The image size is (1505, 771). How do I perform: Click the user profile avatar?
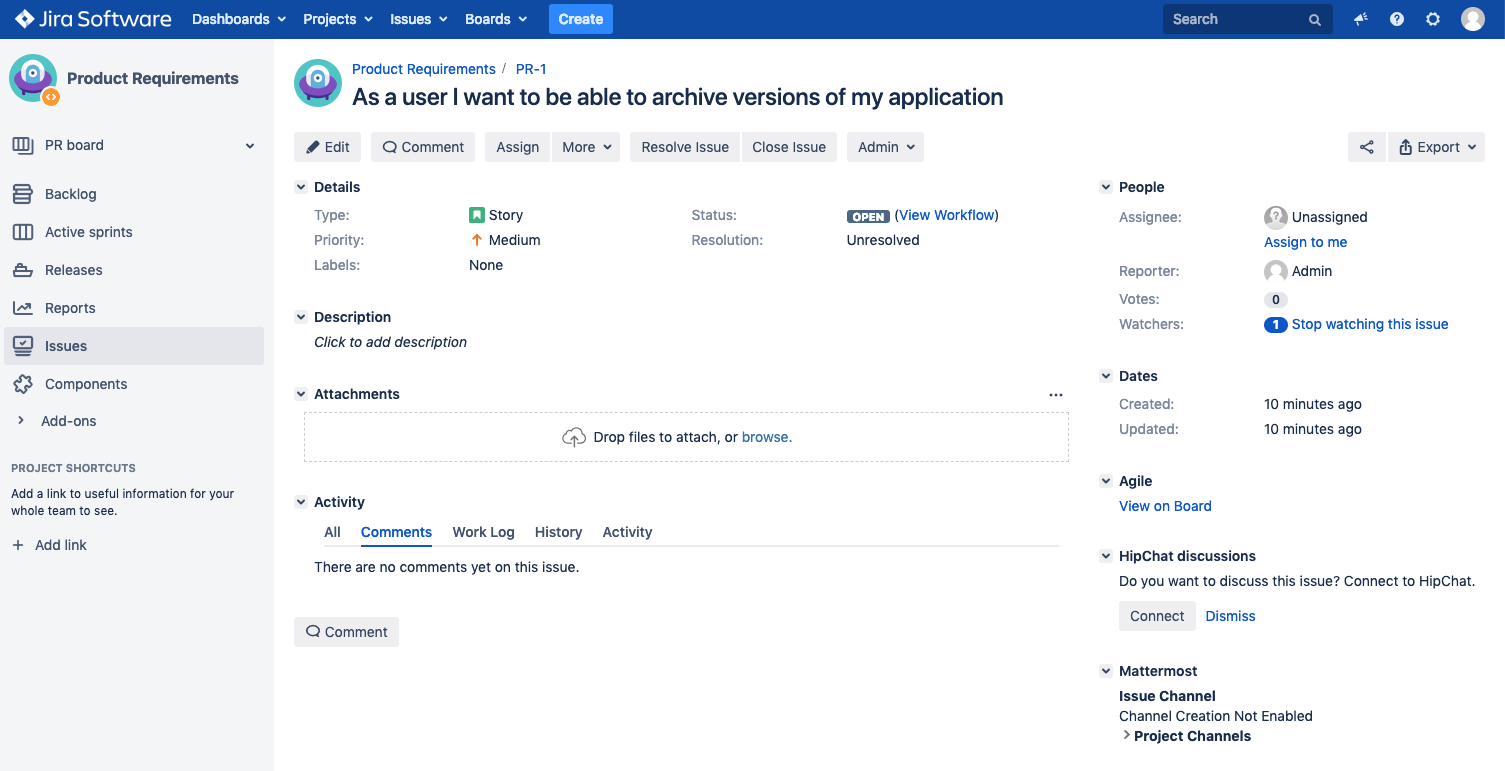pyautogui.click(x=1472, y=19)
